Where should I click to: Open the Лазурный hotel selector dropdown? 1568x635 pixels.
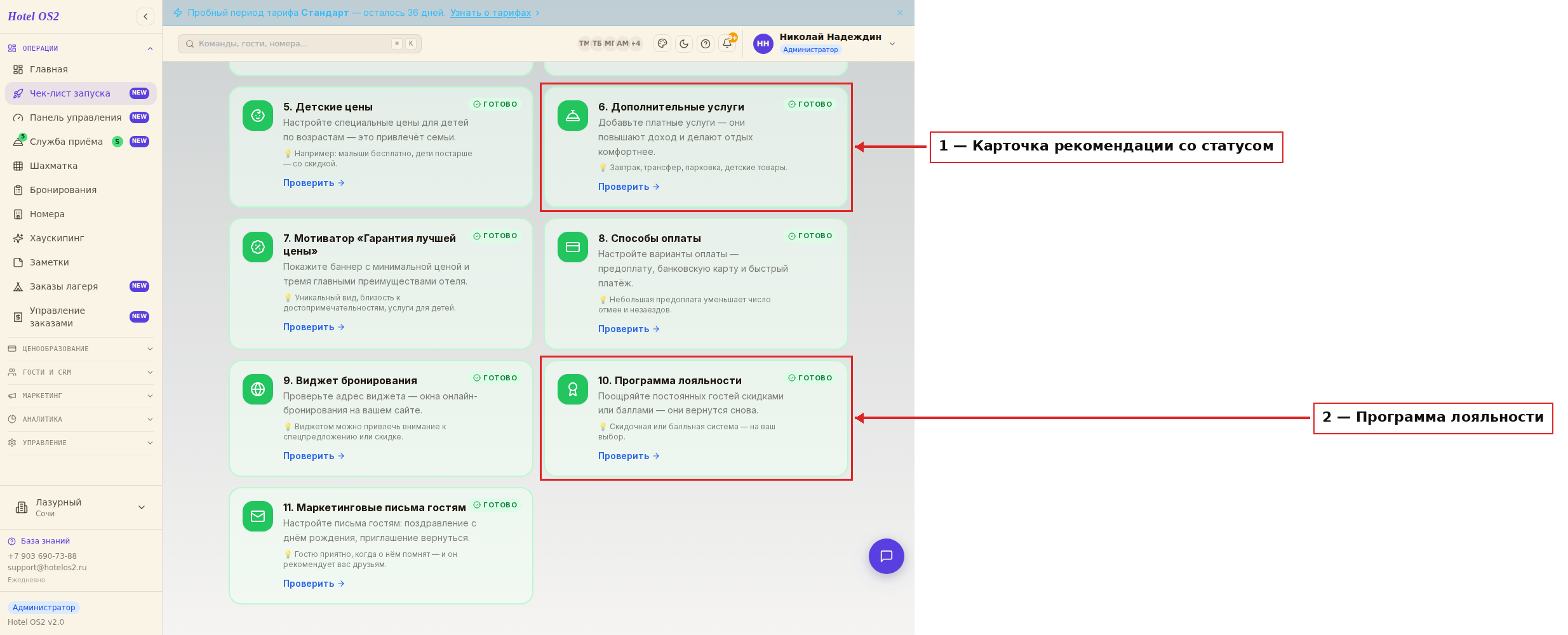tap(81, 507)
